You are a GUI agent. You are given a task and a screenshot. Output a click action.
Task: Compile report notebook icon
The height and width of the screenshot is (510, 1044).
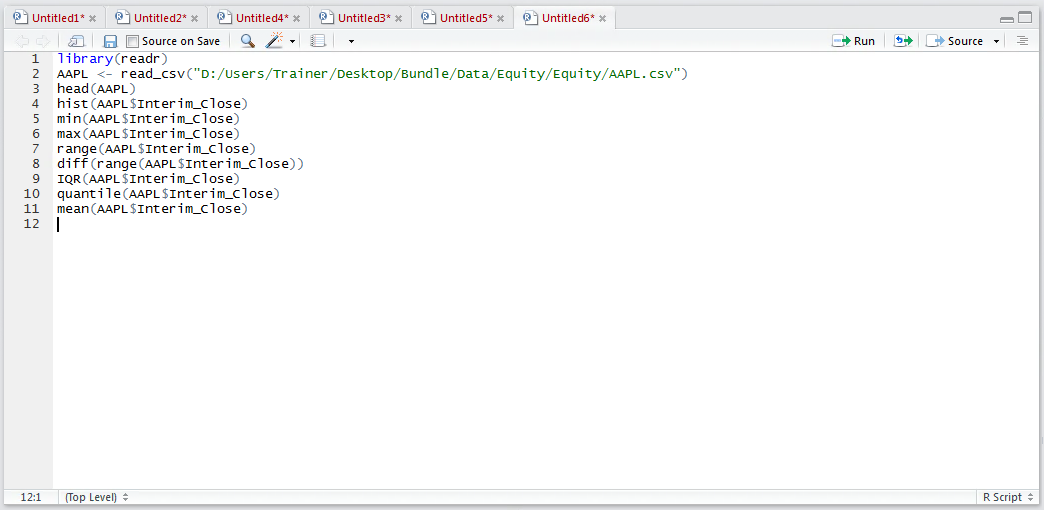(318, 41)
